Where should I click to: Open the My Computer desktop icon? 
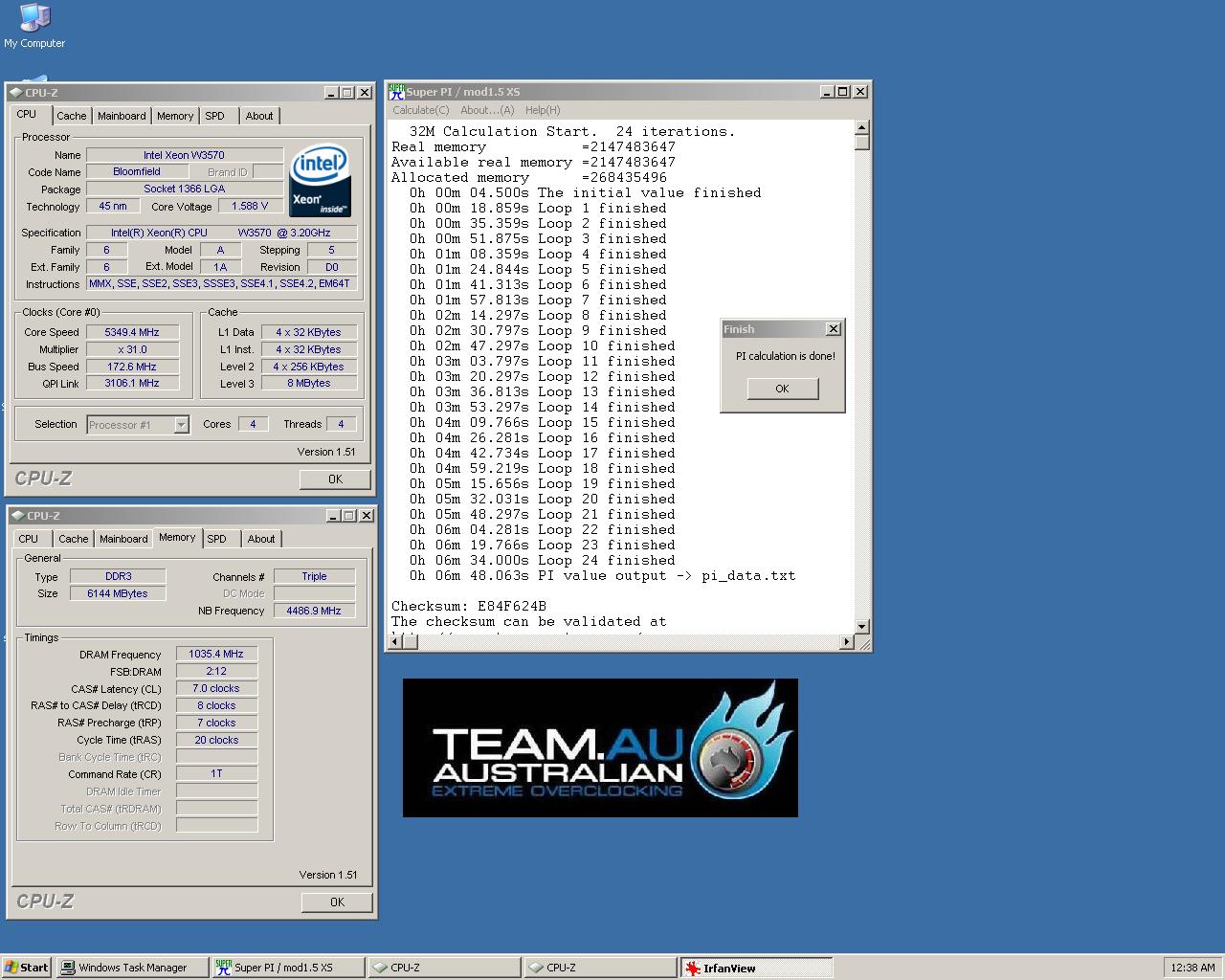tap(34, 26)
